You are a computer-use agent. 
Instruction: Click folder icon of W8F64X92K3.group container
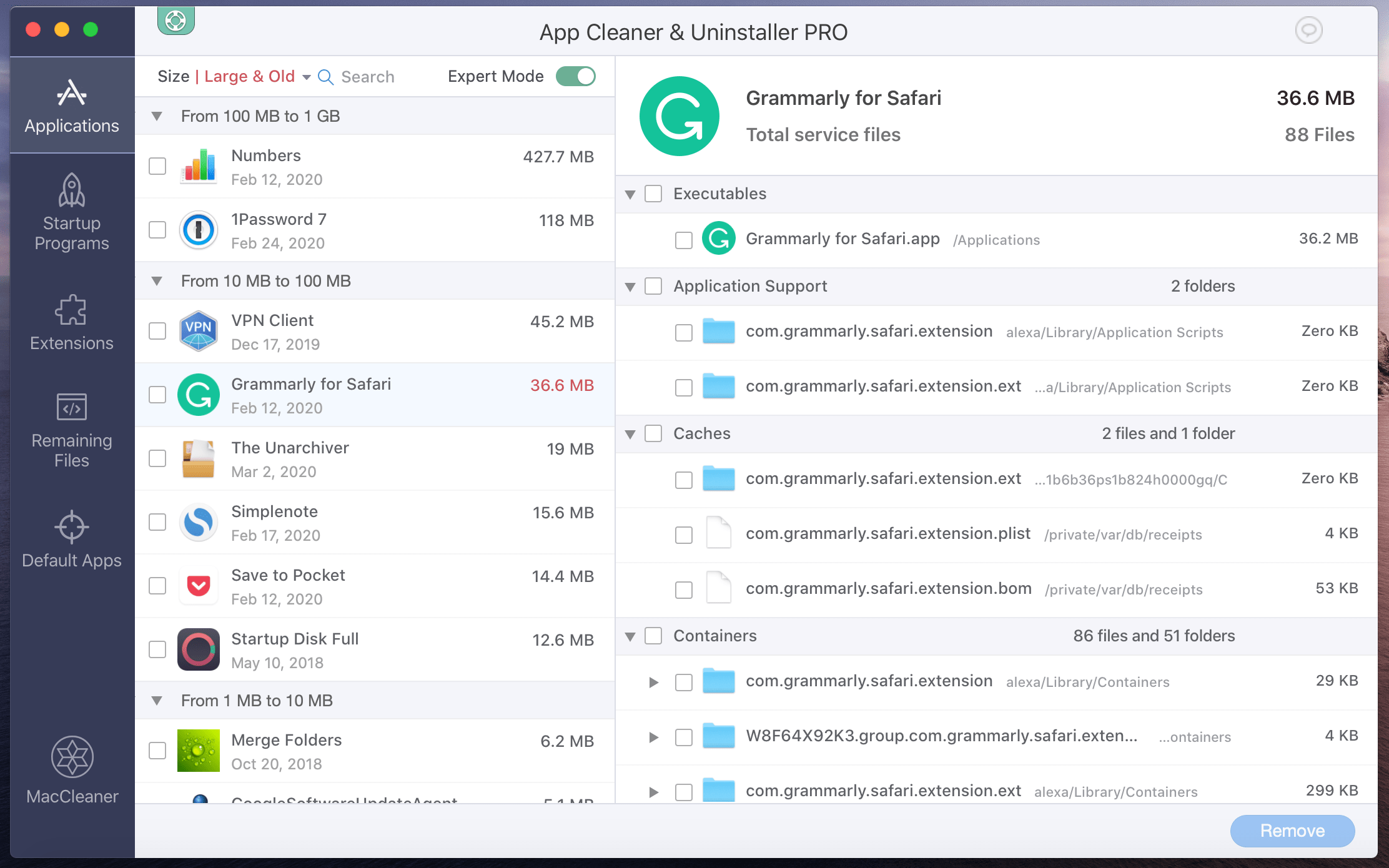click(x=718, y=736)
